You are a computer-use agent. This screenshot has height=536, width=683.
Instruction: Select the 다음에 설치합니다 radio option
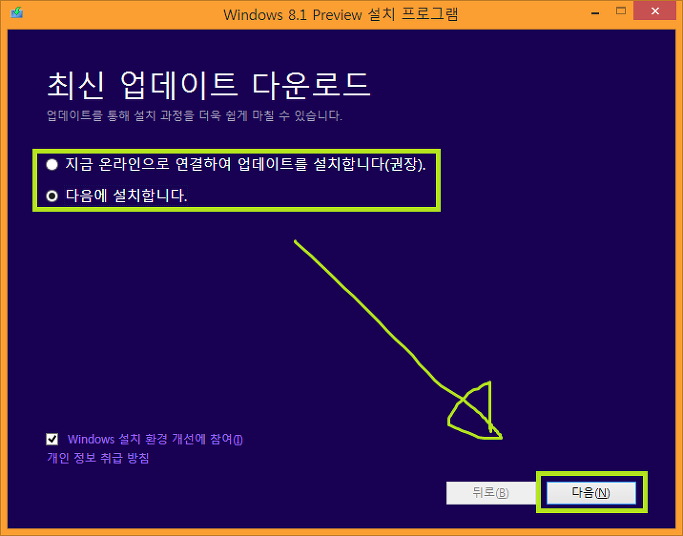click(52, 196)
